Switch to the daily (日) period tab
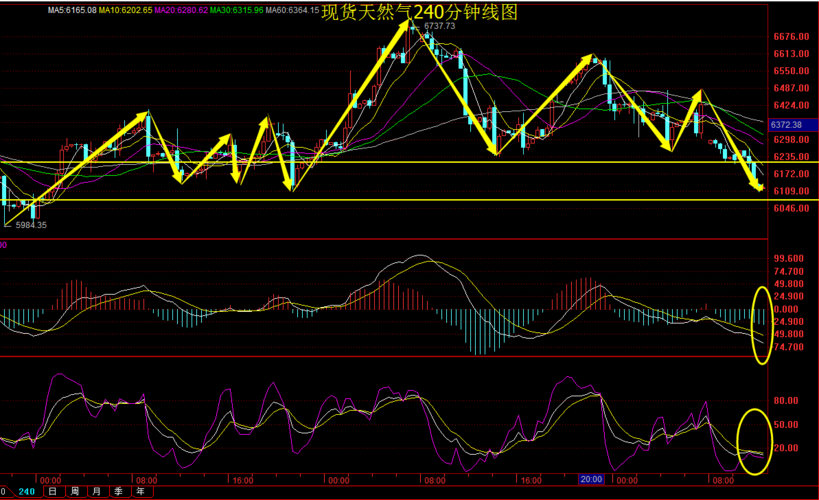Screen dimensions: 819x500 pos(51,492)
